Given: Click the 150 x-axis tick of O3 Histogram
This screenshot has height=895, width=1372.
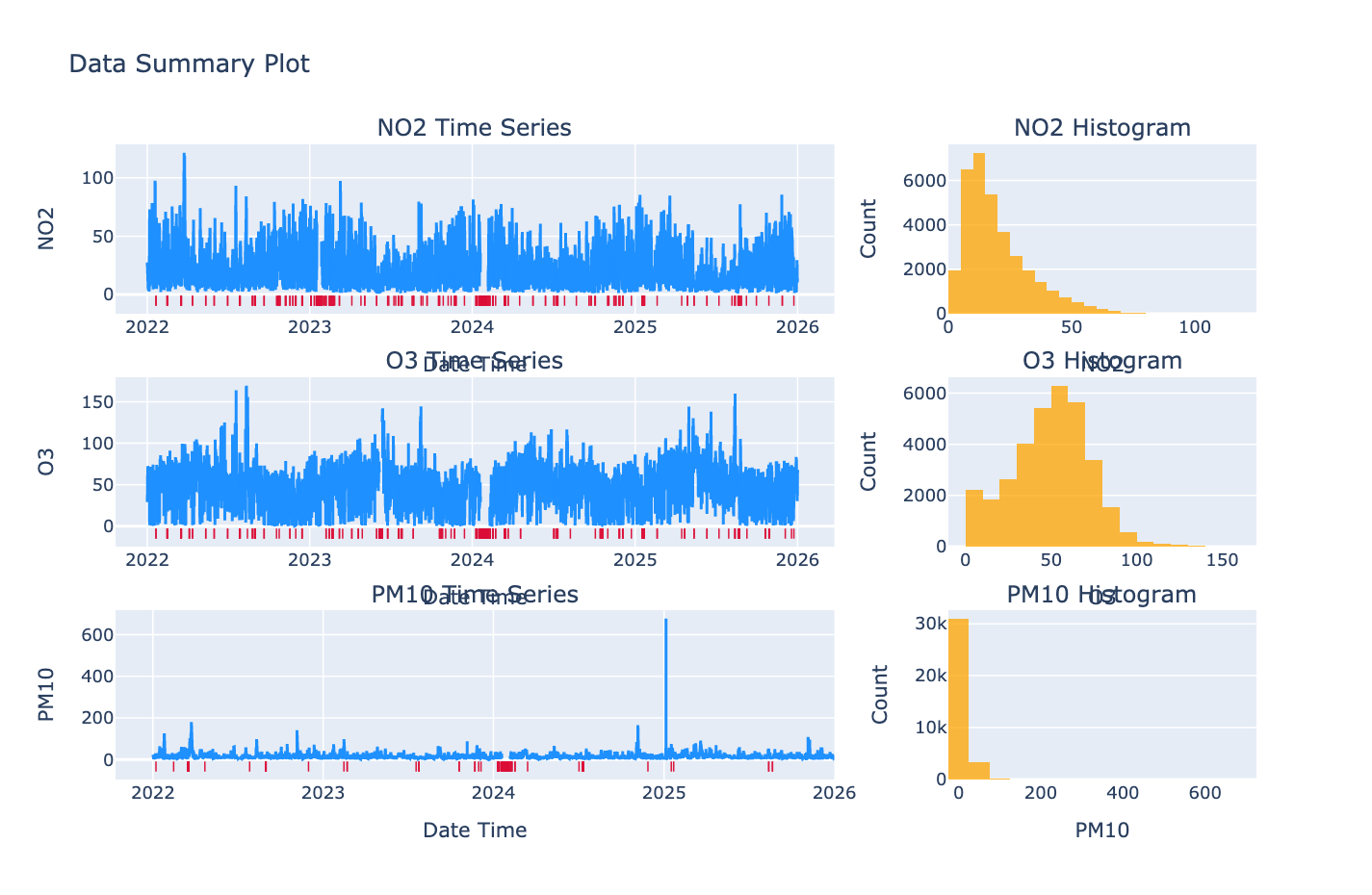Looking at the screenshot, I should 1223,560.
